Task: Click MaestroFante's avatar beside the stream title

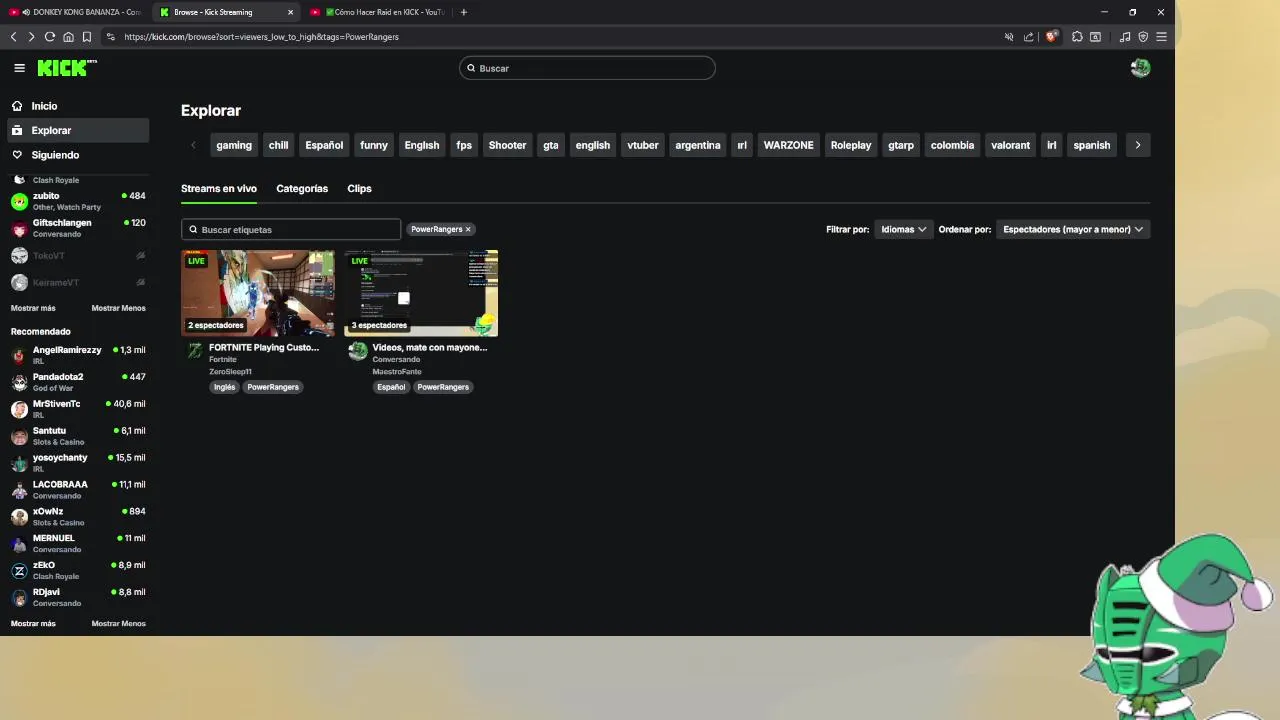Action: click(x=358, y=351)
